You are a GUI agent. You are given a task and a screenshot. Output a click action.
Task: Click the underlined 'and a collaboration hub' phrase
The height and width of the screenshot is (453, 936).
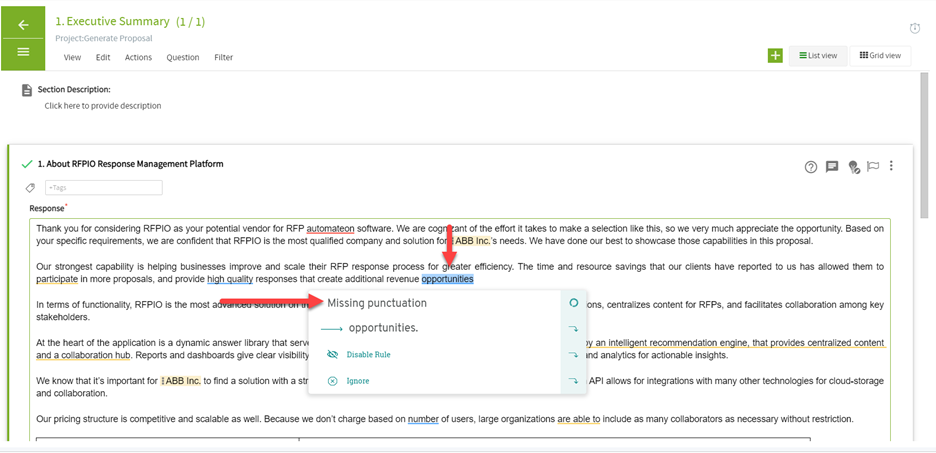click(84, 355)
